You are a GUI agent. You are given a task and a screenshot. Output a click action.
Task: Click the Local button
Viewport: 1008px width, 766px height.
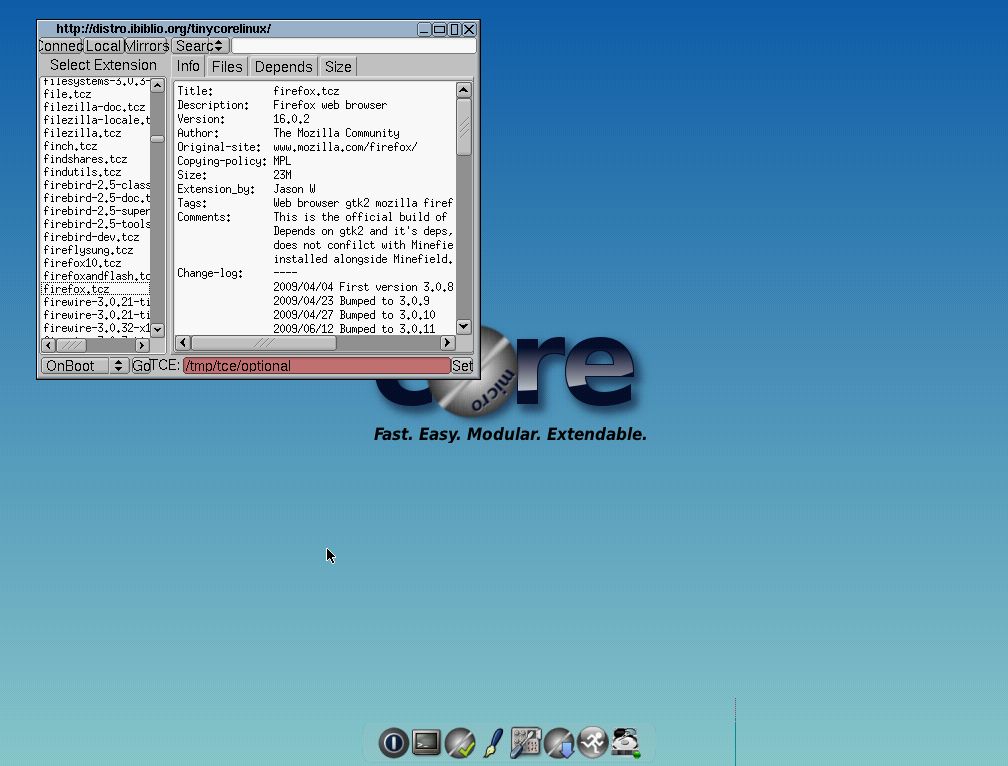(x=103, y=46)
